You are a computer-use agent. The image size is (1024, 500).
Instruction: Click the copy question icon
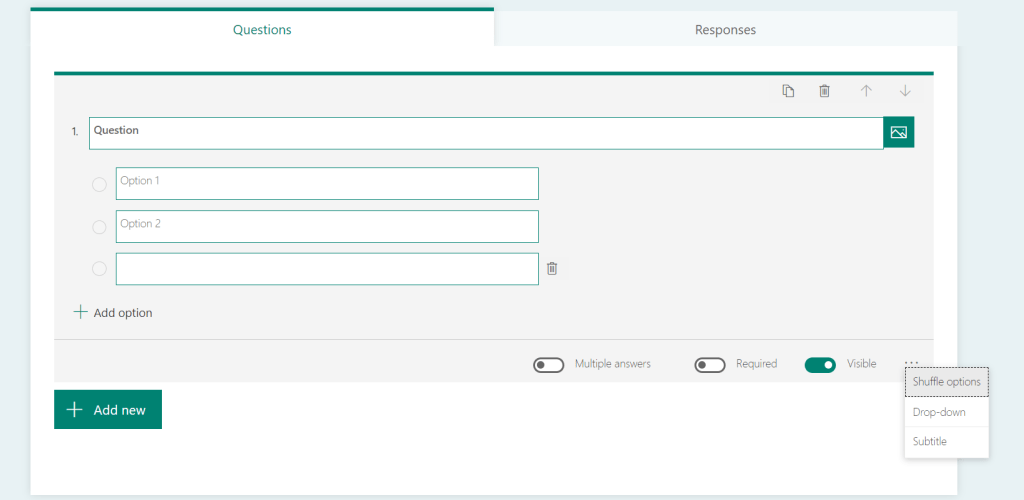(788, 91)
